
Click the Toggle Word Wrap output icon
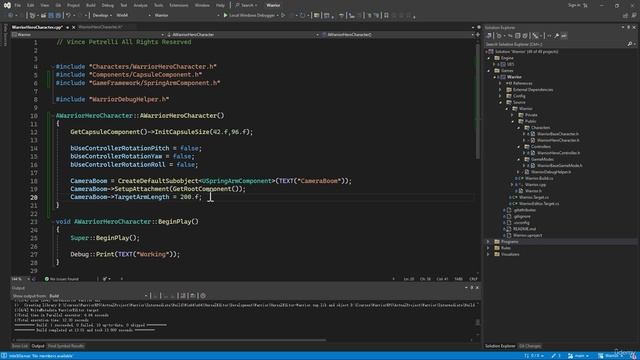193,296
